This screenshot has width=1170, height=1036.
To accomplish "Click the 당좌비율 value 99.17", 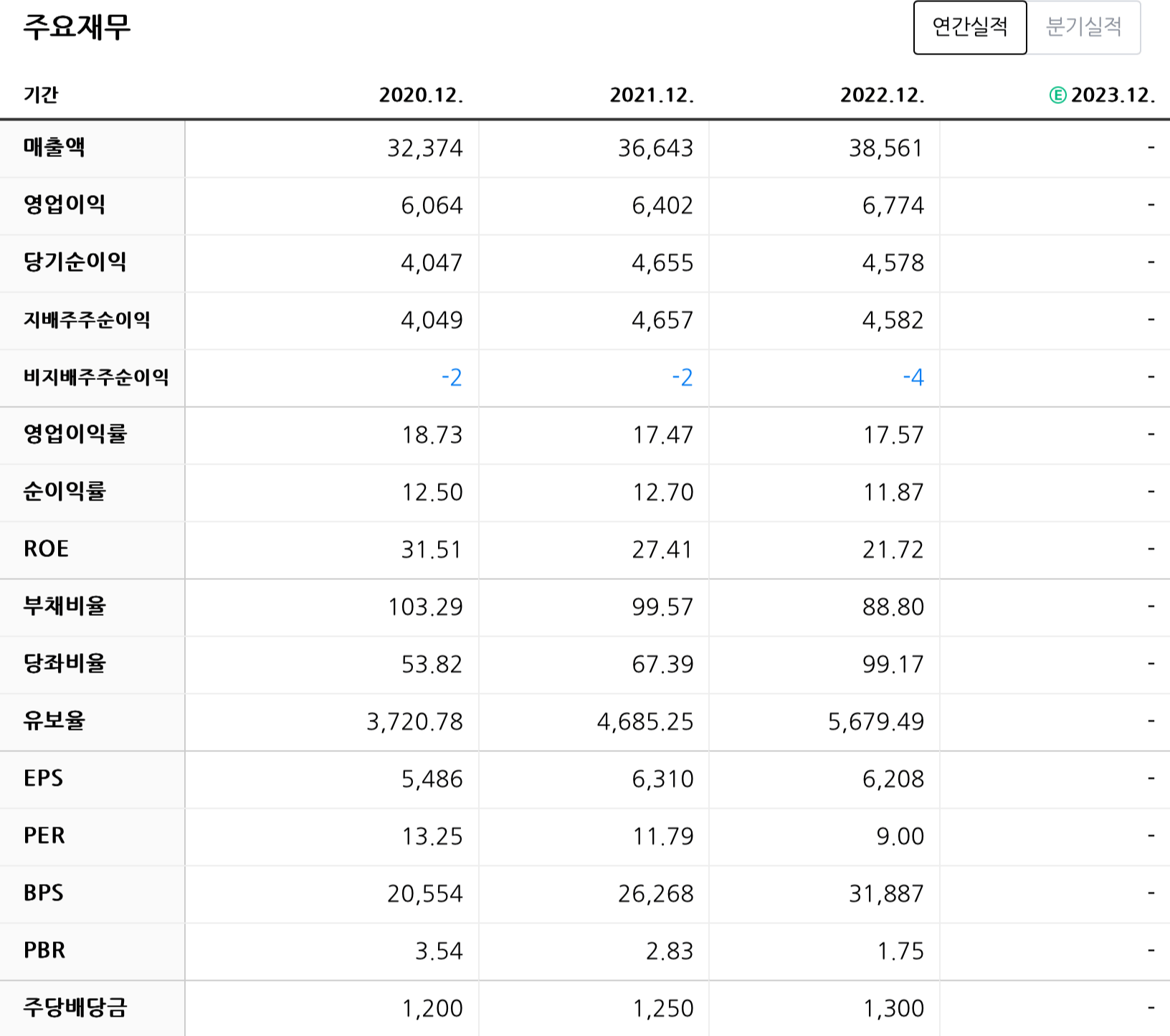I will point(894,665).
